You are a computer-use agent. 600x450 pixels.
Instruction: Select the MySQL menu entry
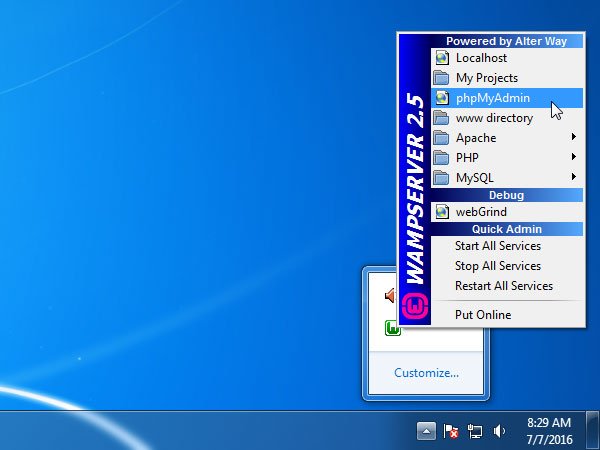(507, 178)
